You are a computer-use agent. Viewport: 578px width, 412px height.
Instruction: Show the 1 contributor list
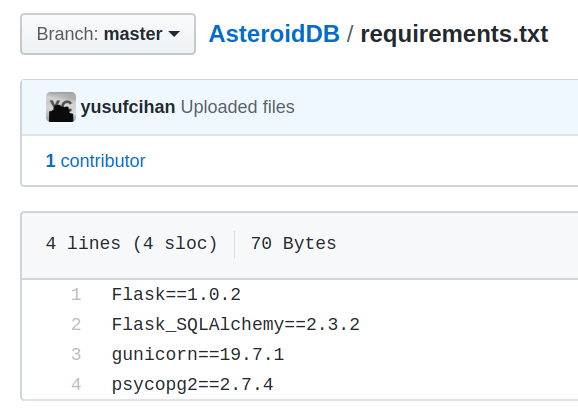tap(95, 161)
